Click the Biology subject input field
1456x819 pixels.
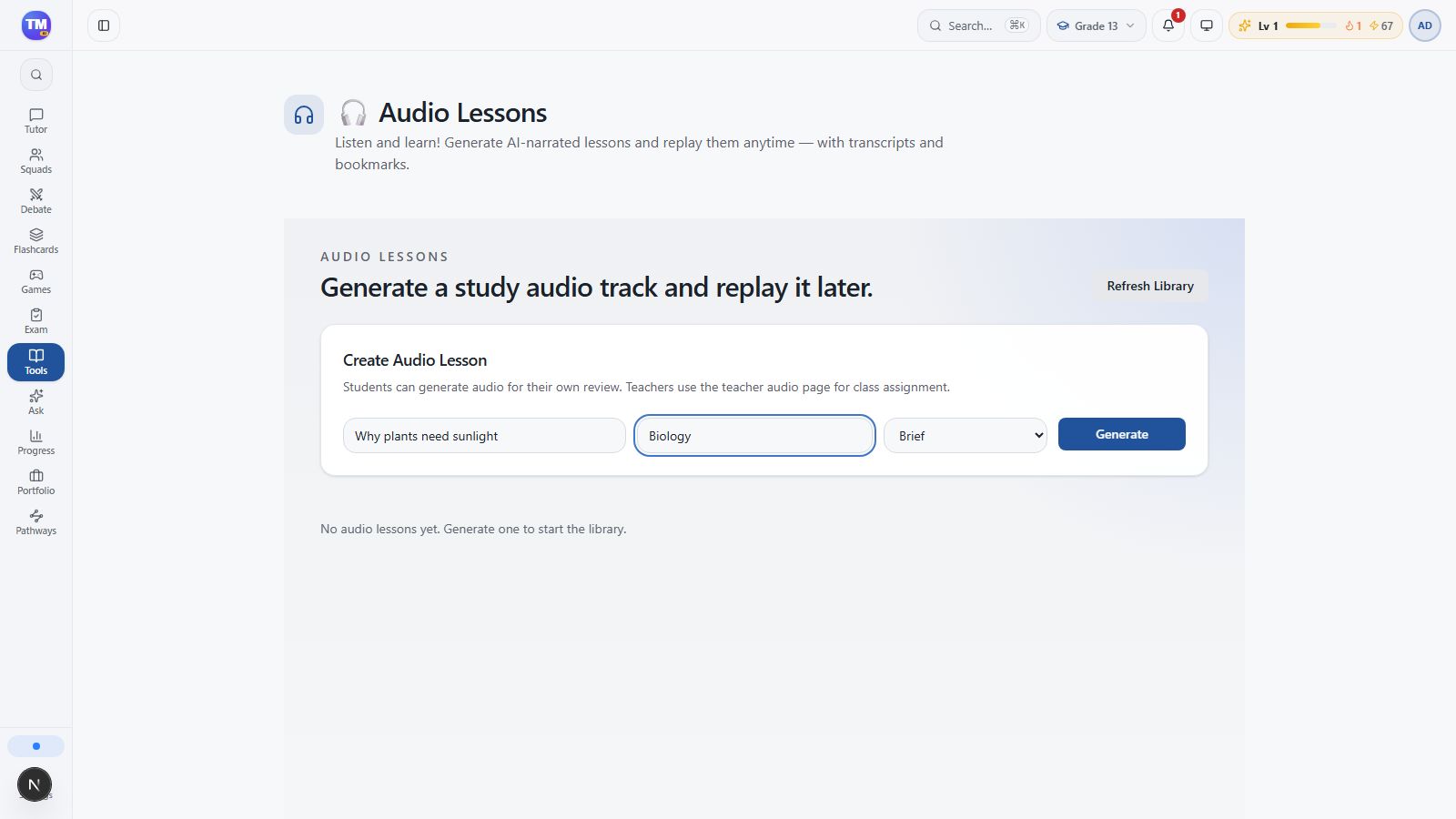(x=754, y=436)
